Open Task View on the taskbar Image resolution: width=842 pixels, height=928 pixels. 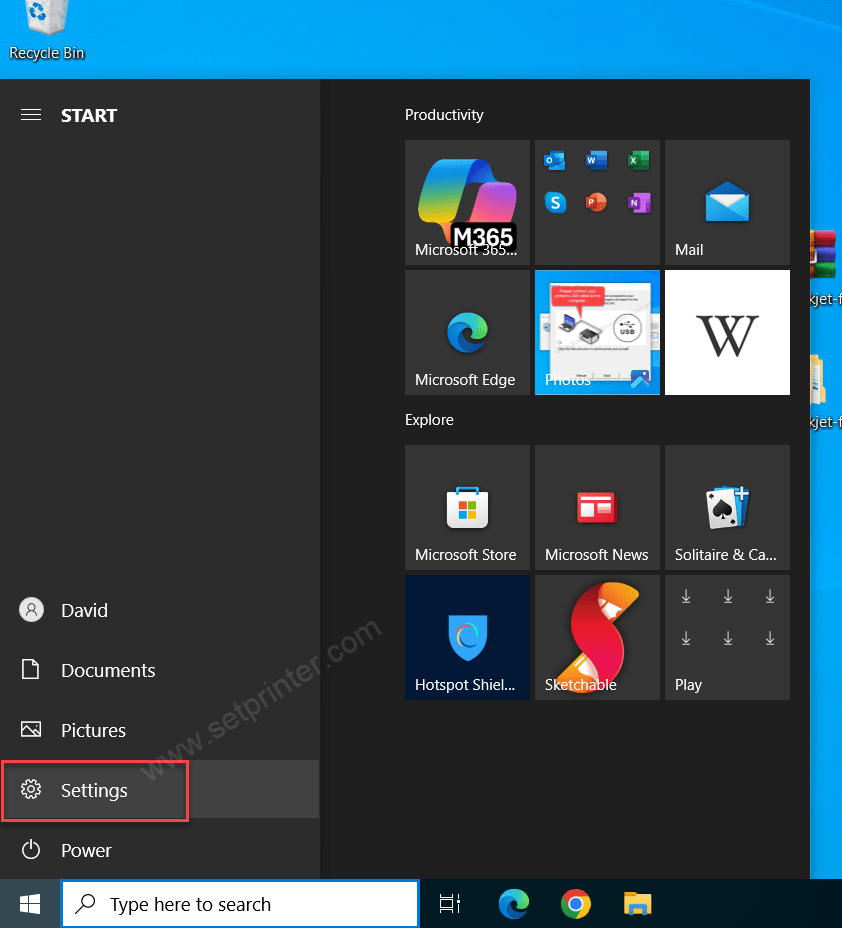click(450, 904)
